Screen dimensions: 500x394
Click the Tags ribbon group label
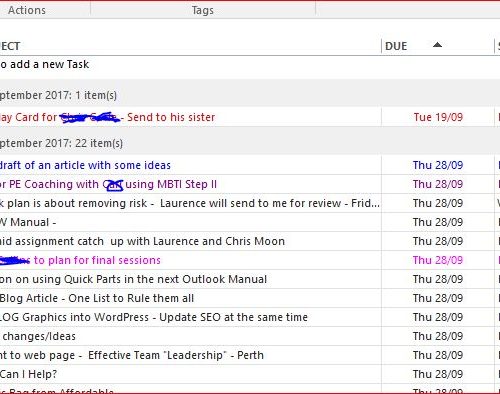pyautogui.click(x=203, y=10)
